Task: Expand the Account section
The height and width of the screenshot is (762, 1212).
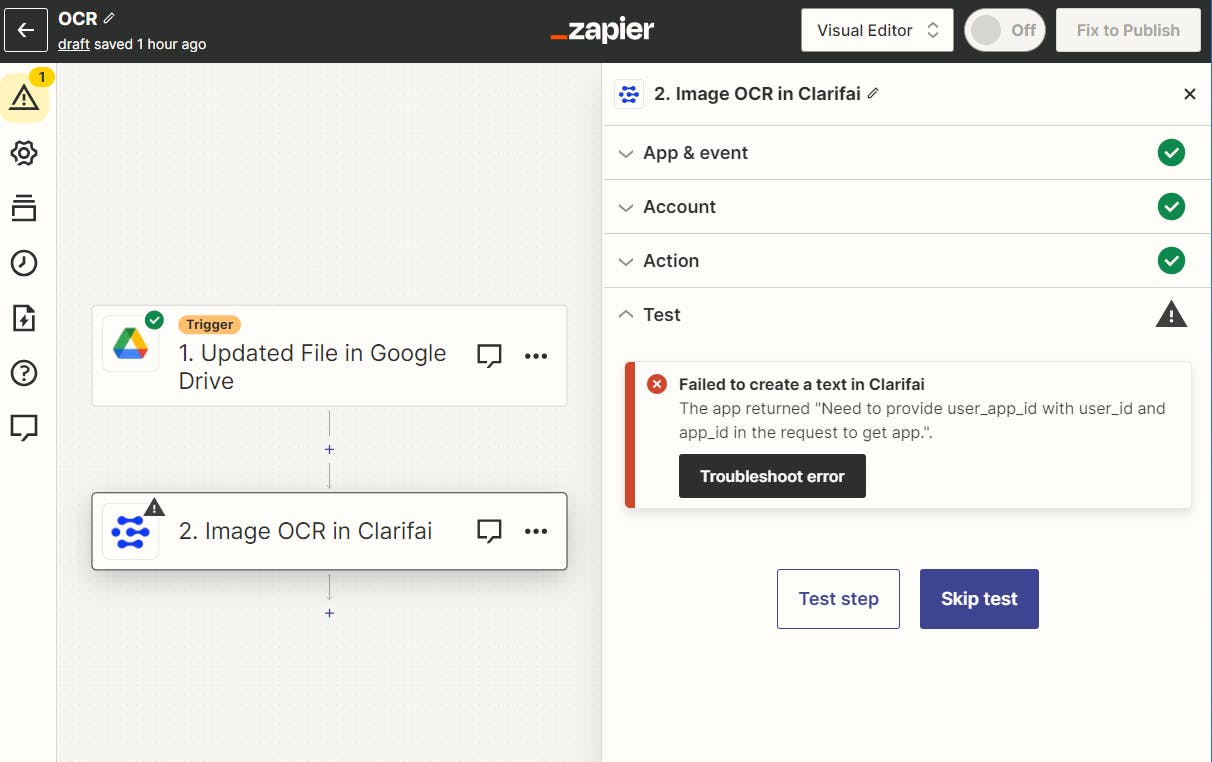Action: (x=680, y=207)
